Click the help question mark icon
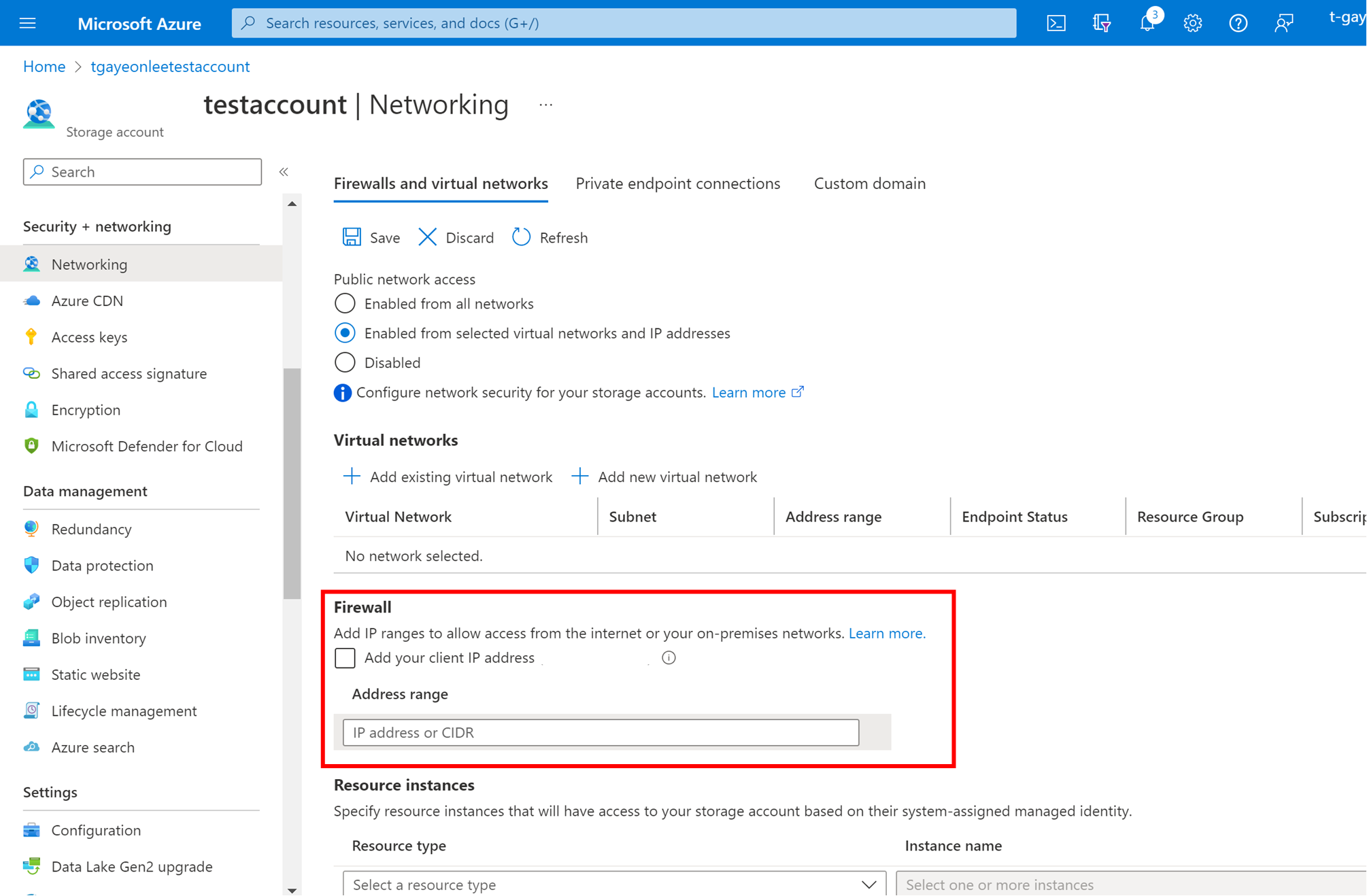 tap(1238, 23)
